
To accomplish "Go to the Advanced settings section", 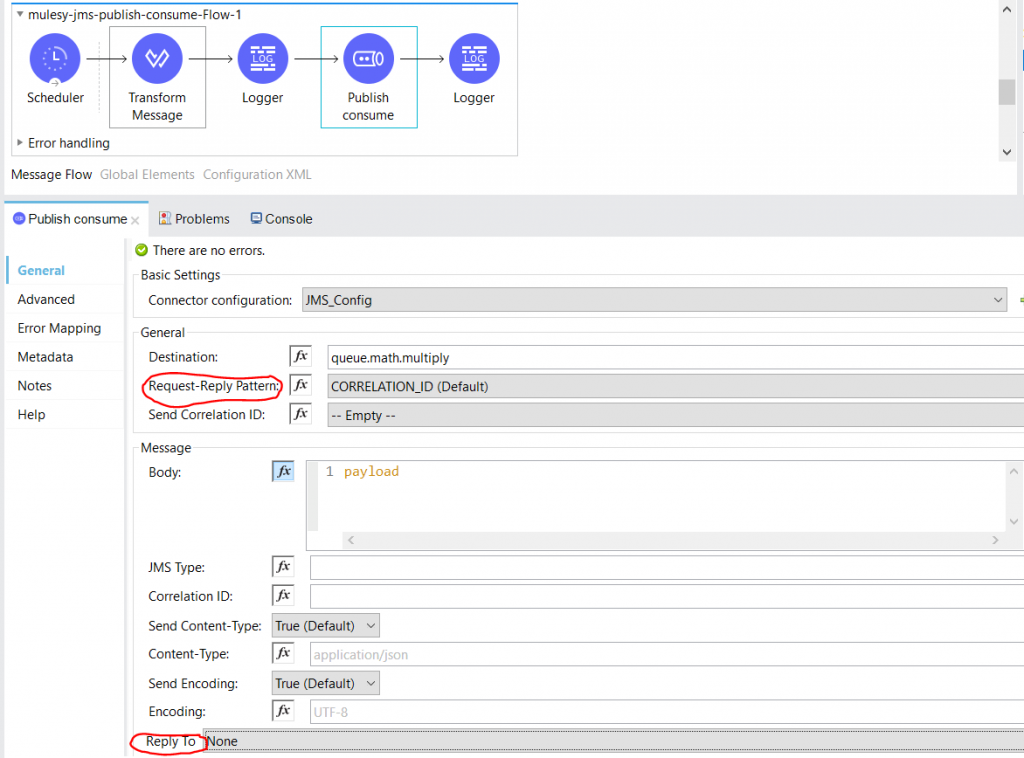I will click(x=46, y=299).
